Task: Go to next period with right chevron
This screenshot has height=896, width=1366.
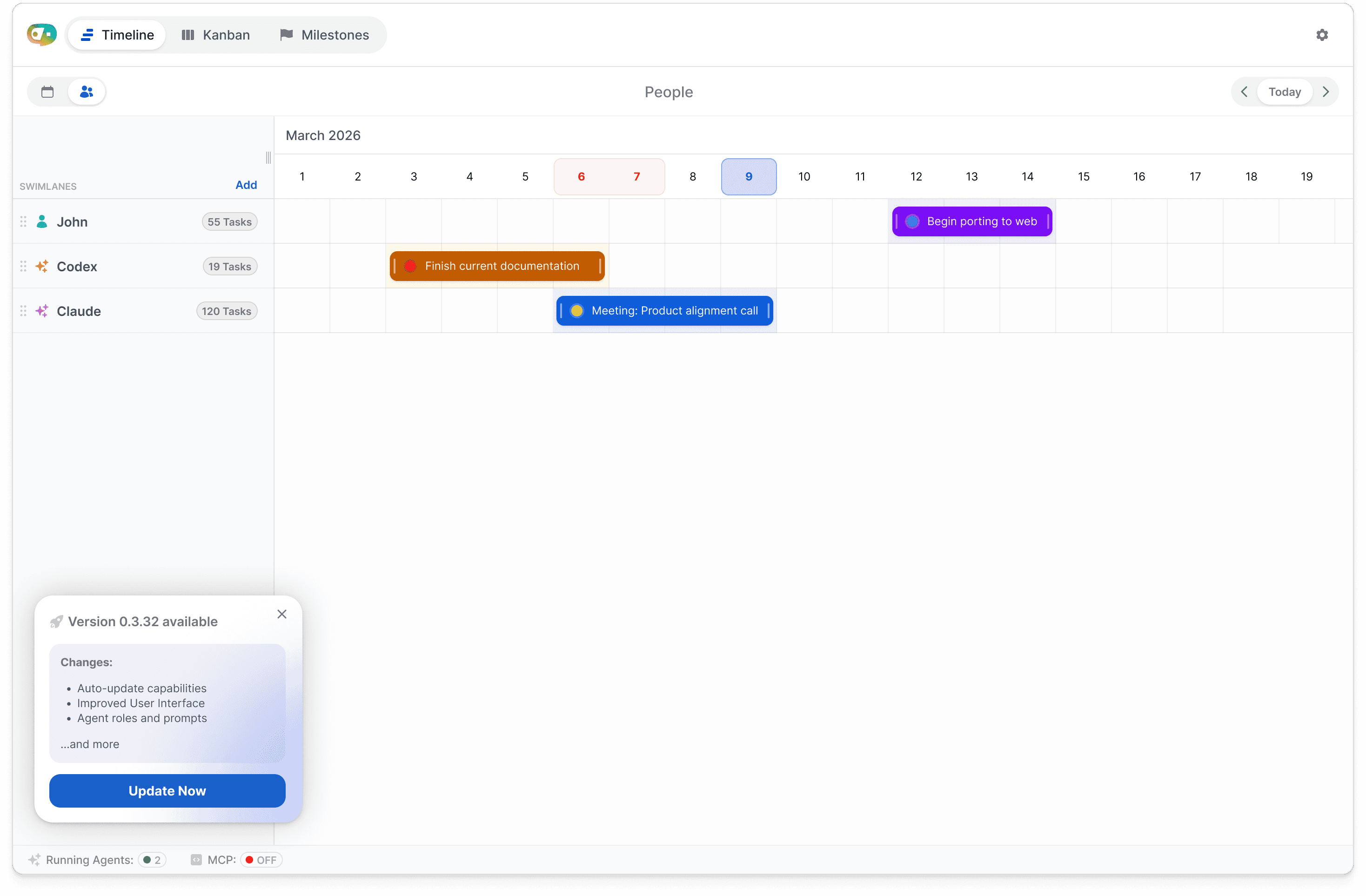Action: click(1325, 92)
